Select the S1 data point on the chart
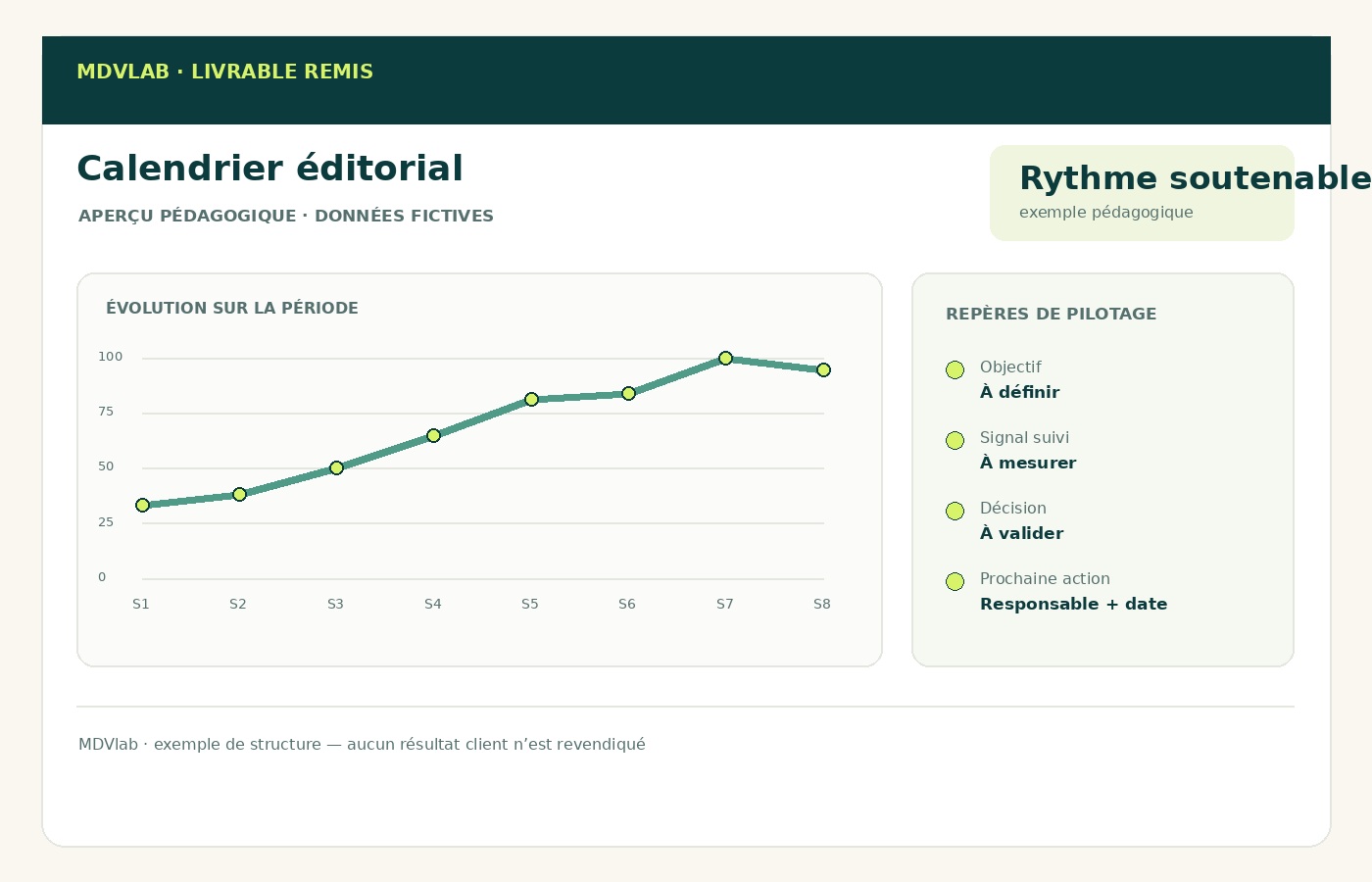The width and height of the screenshot is (1372, 882). (x=142, y=505)
